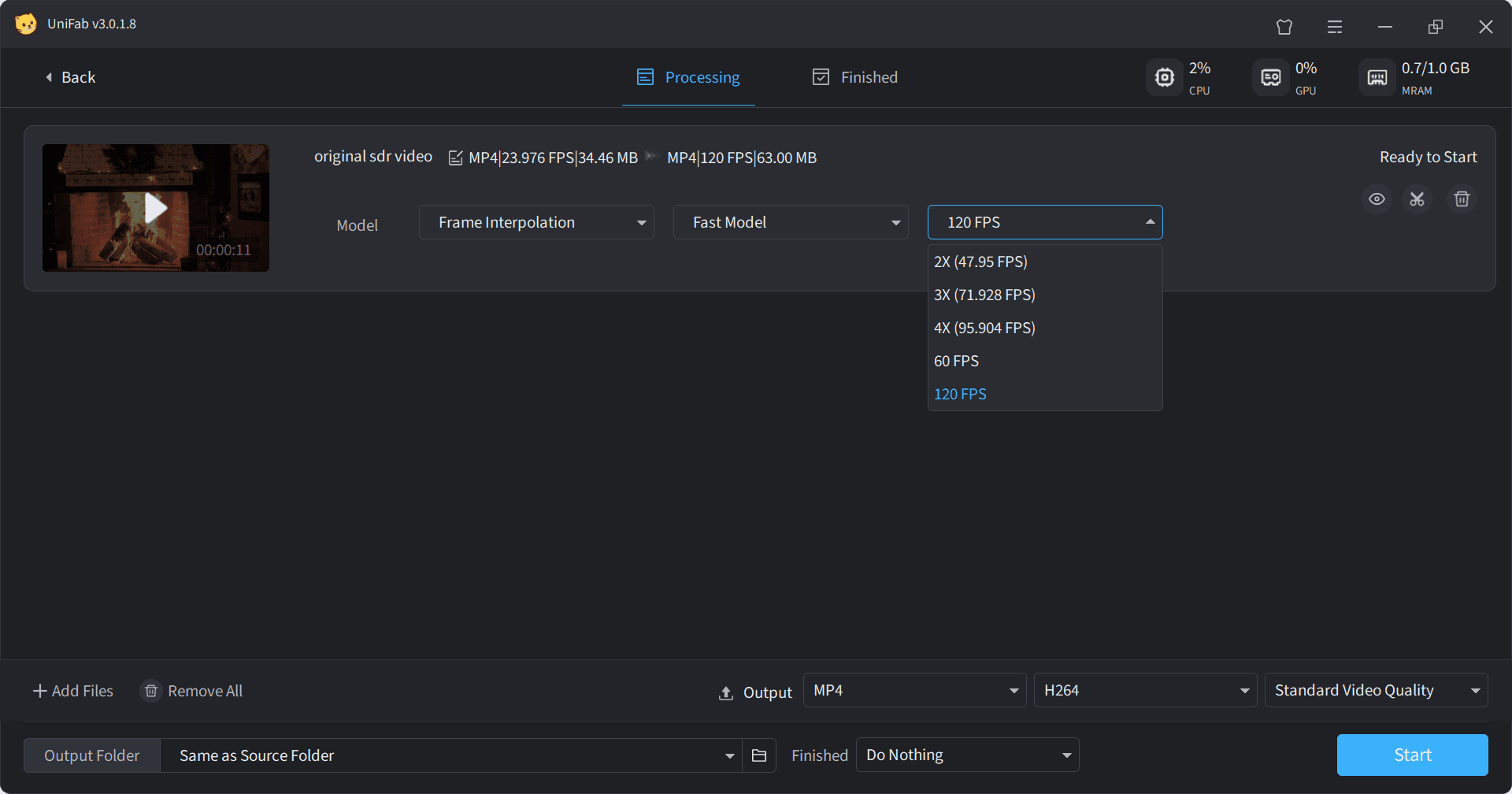The width and height of the screenshot is (1512, 794).
Task: Collapse the 120 FPS dropdown
Action: point(1045,222)
